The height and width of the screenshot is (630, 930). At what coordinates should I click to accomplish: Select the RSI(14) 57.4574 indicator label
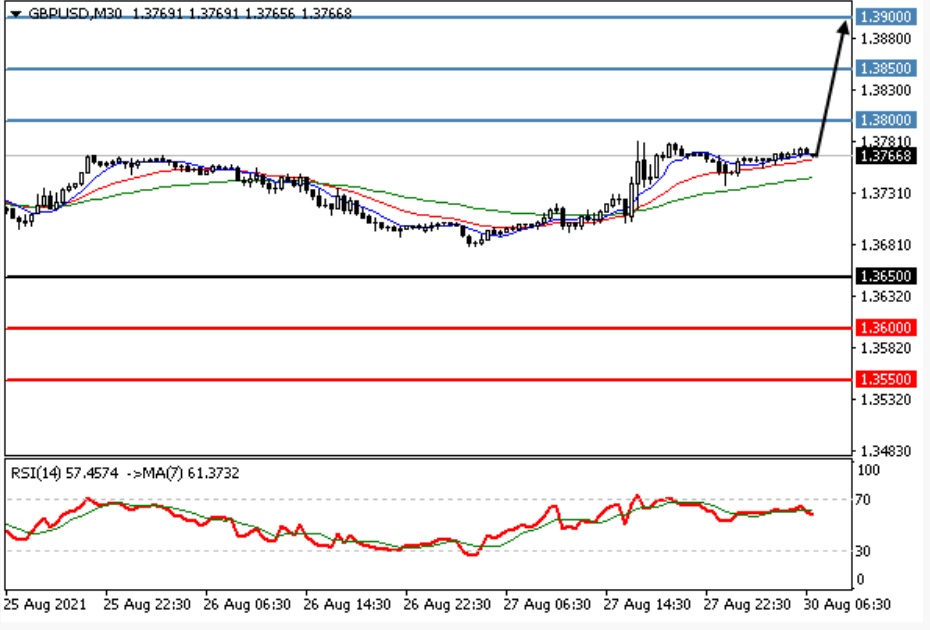point(64,473)
